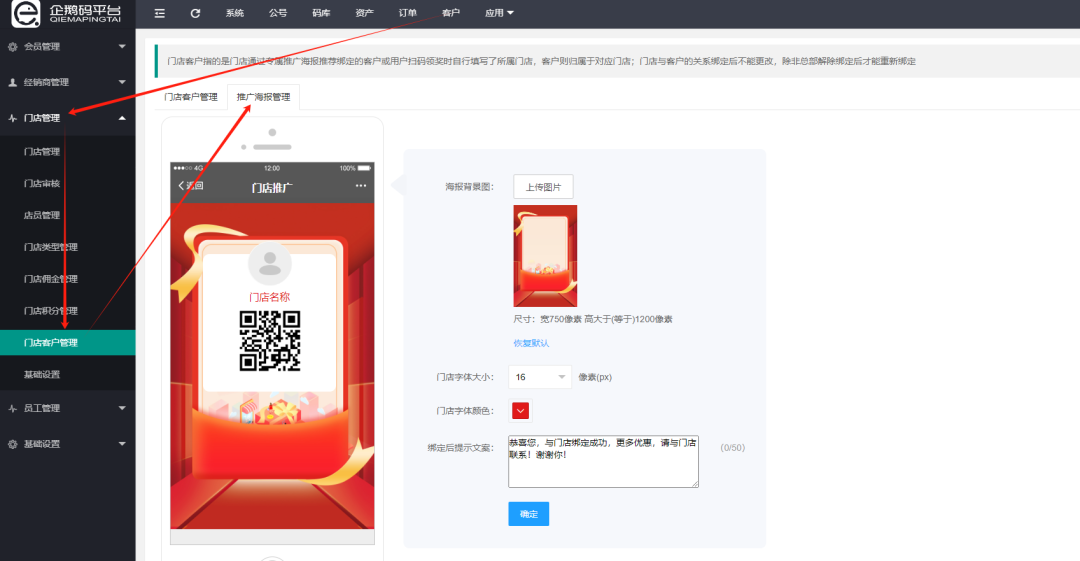Open the 门店字体大小 dropdown showing 16
This screenshot has height=561, width=1080.
tap(540, 377)
